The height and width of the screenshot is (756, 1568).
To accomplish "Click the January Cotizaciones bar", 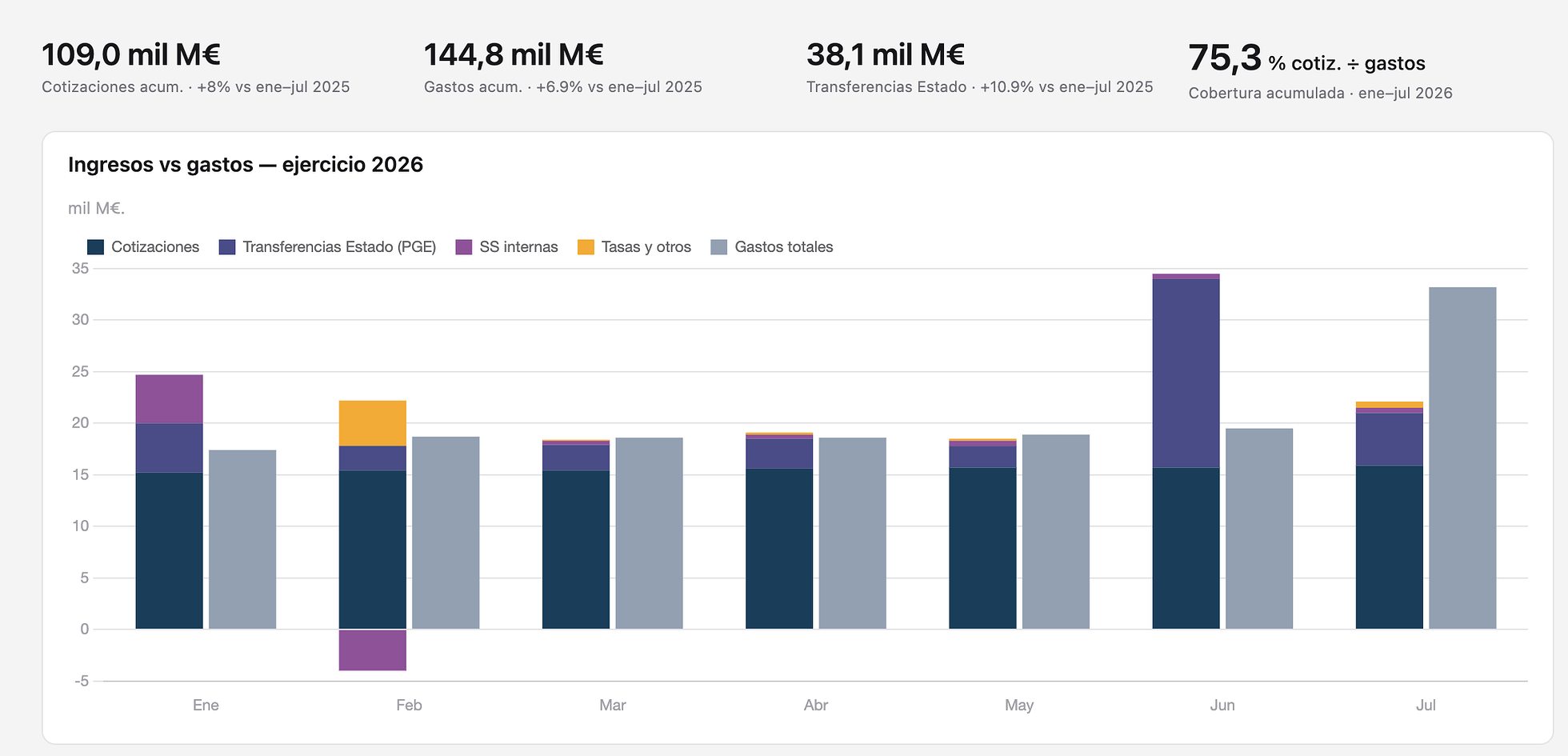I will click(x=169, y=550).
